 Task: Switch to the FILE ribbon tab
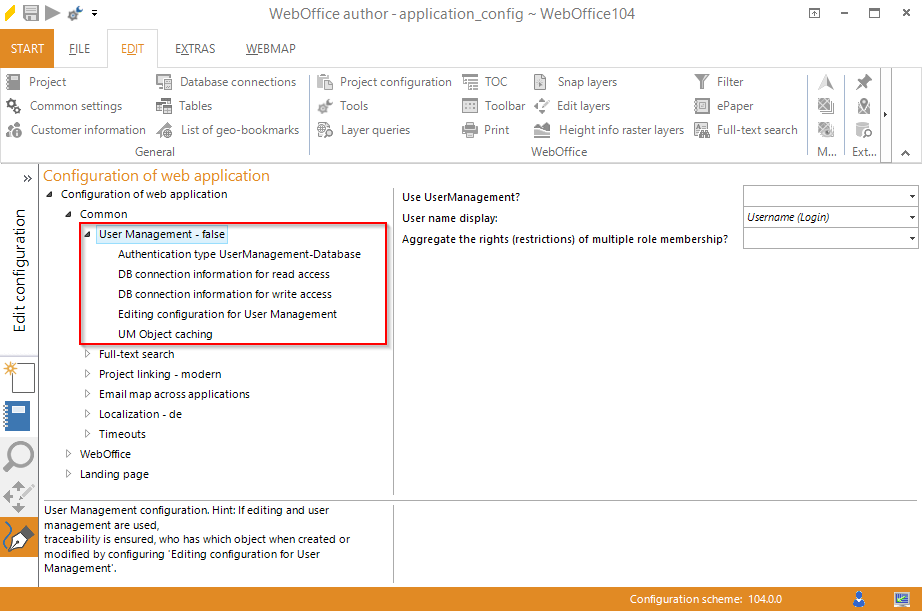click(79, 48)
